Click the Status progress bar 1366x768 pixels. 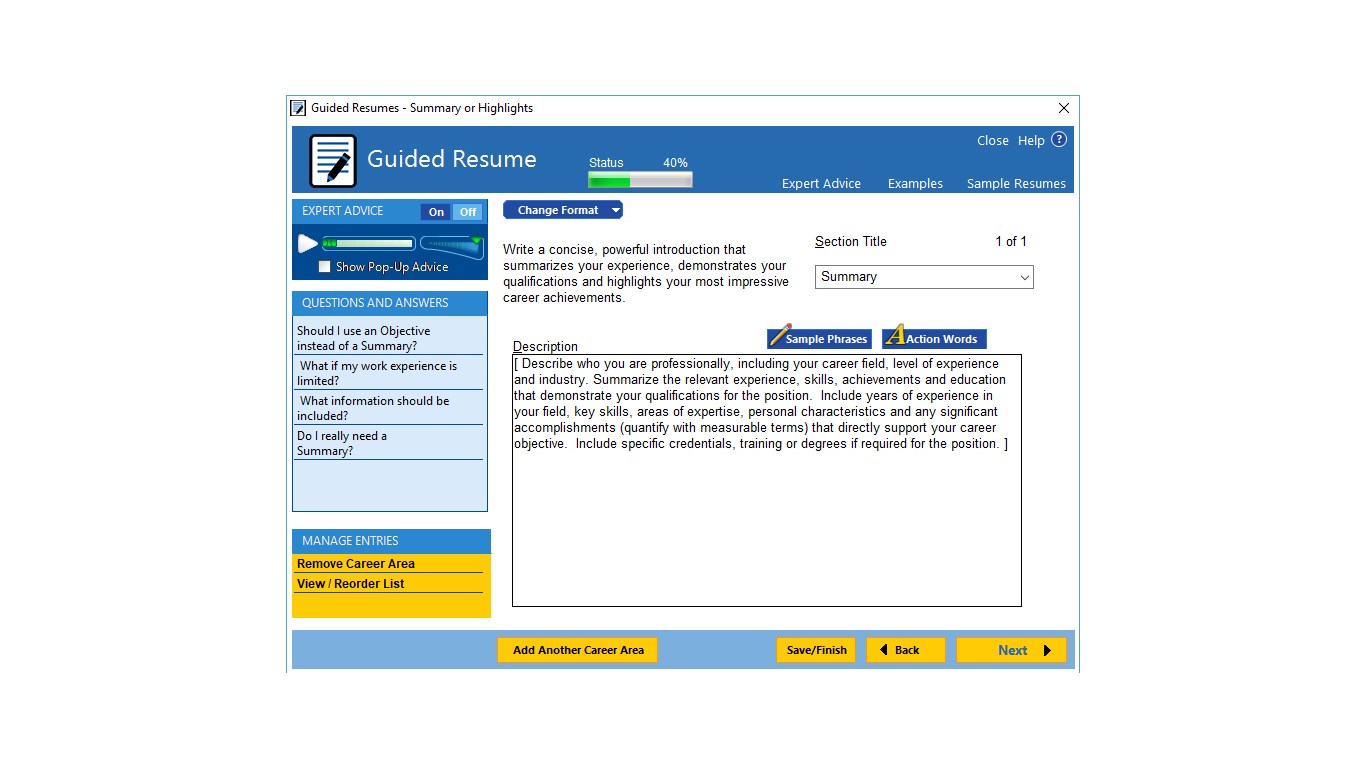point(640,180)
